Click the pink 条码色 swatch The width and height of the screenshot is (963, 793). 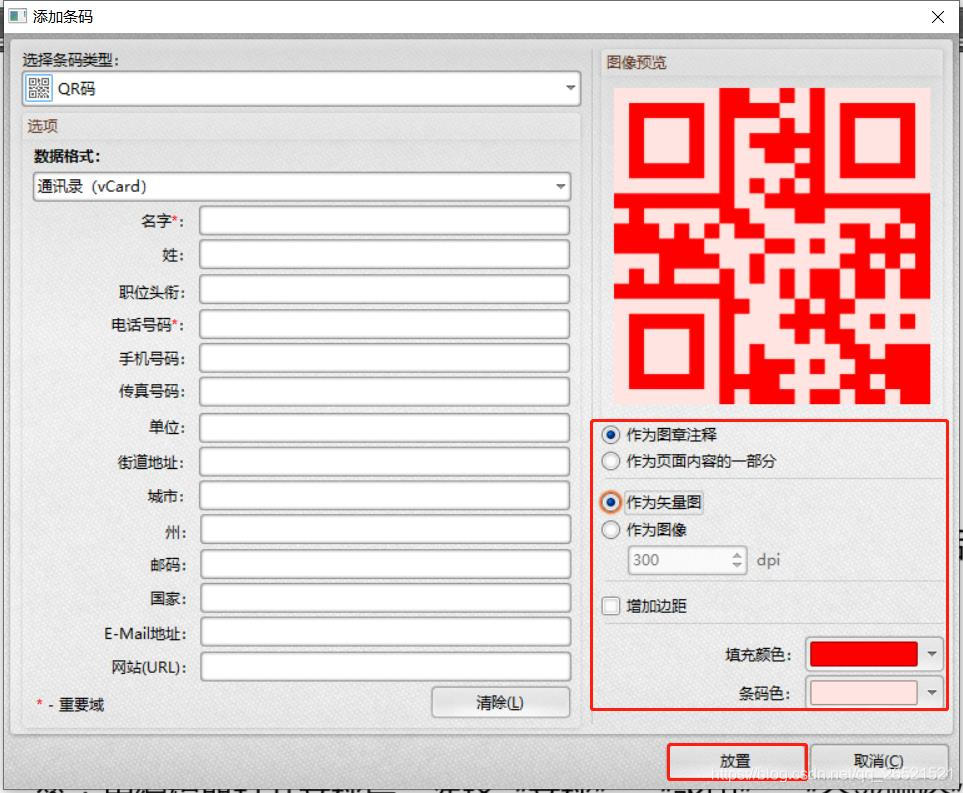[864, 693]
